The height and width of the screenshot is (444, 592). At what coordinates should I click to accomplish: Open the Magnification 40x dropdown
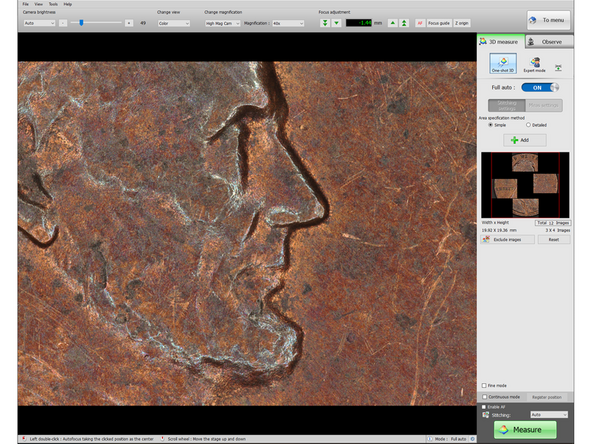pyautogui.click(x=288, y=23)
